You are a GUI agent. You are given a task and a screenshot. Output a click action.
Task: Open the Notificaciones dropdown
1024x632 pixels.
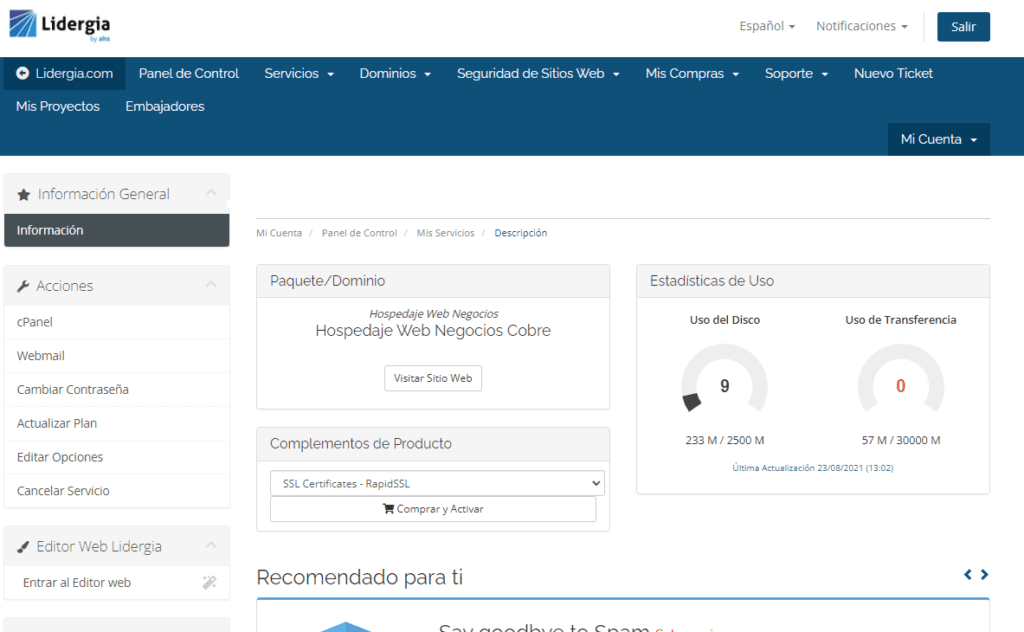[861, 26]
